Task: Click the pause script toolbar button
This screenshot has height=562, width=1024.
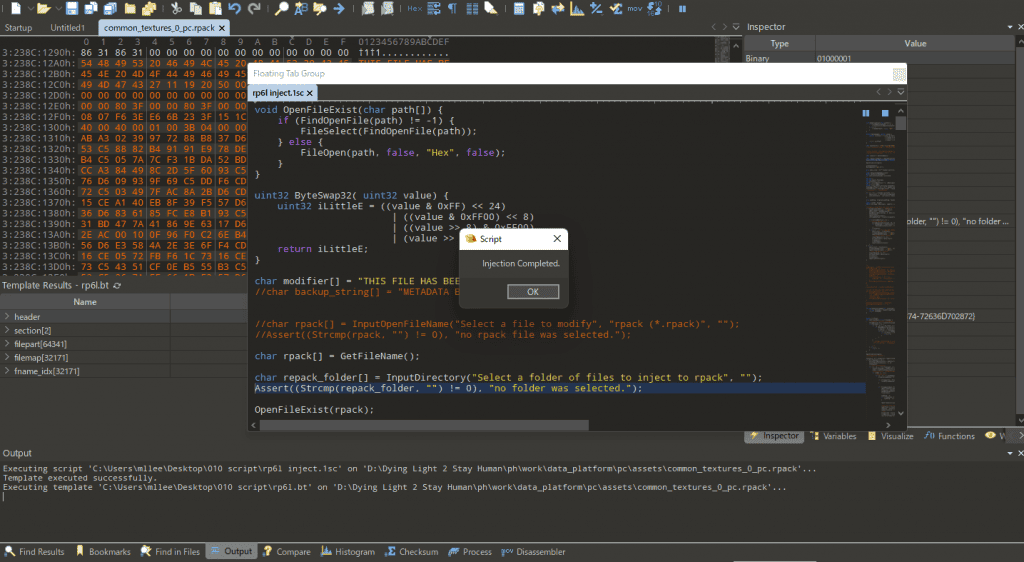Action: (x=682, y=8)
